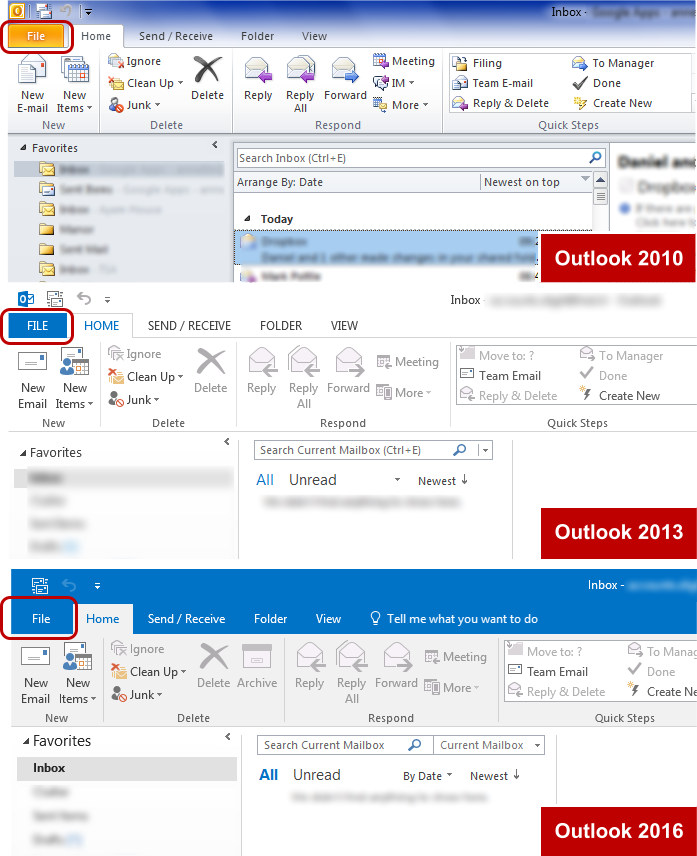Click Reply All icon in Outlook 2010
697x856 pixels.
click(301, 70)
